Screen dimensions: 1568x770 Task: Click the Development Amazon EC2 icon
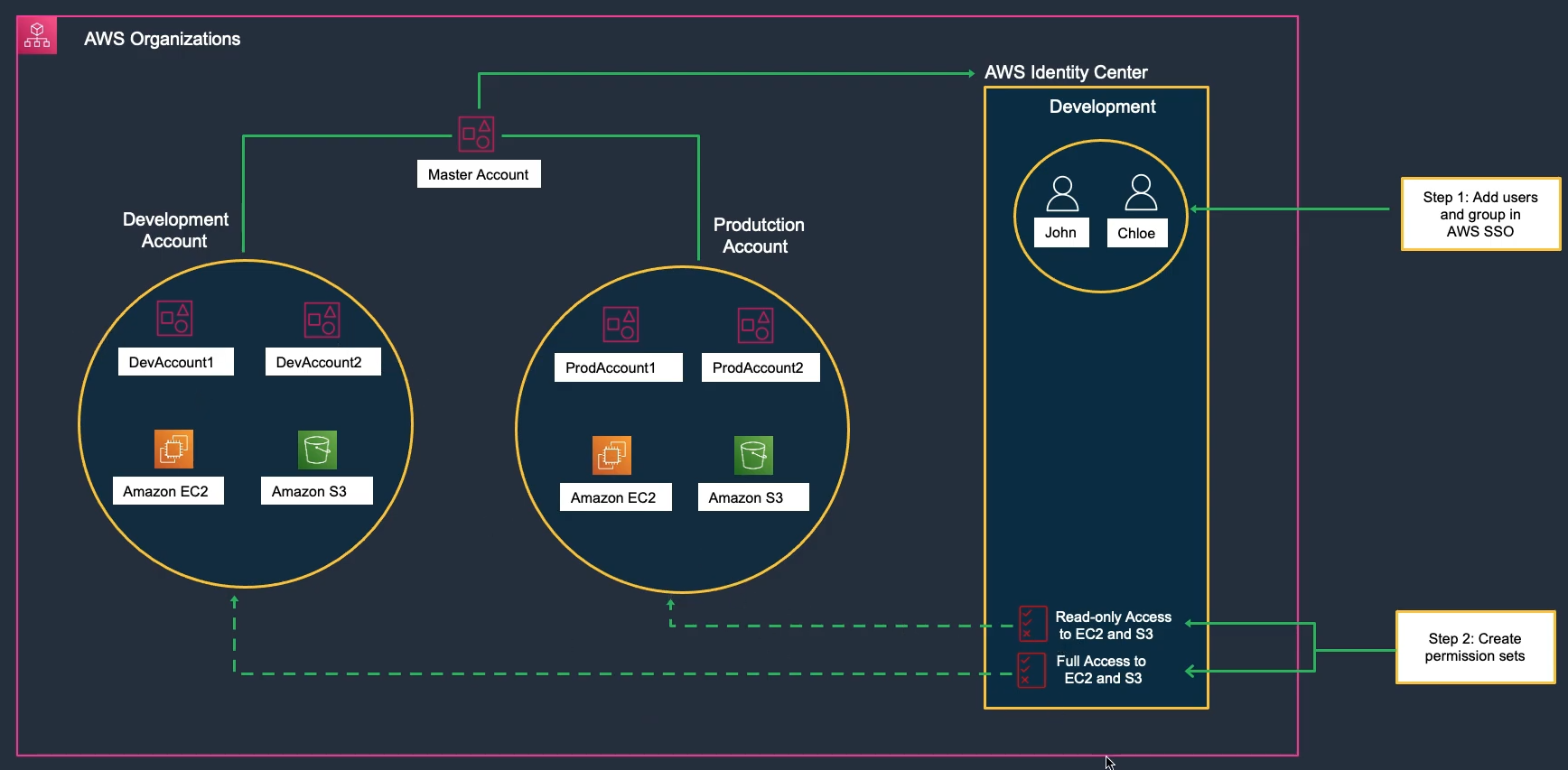point(173,449)
